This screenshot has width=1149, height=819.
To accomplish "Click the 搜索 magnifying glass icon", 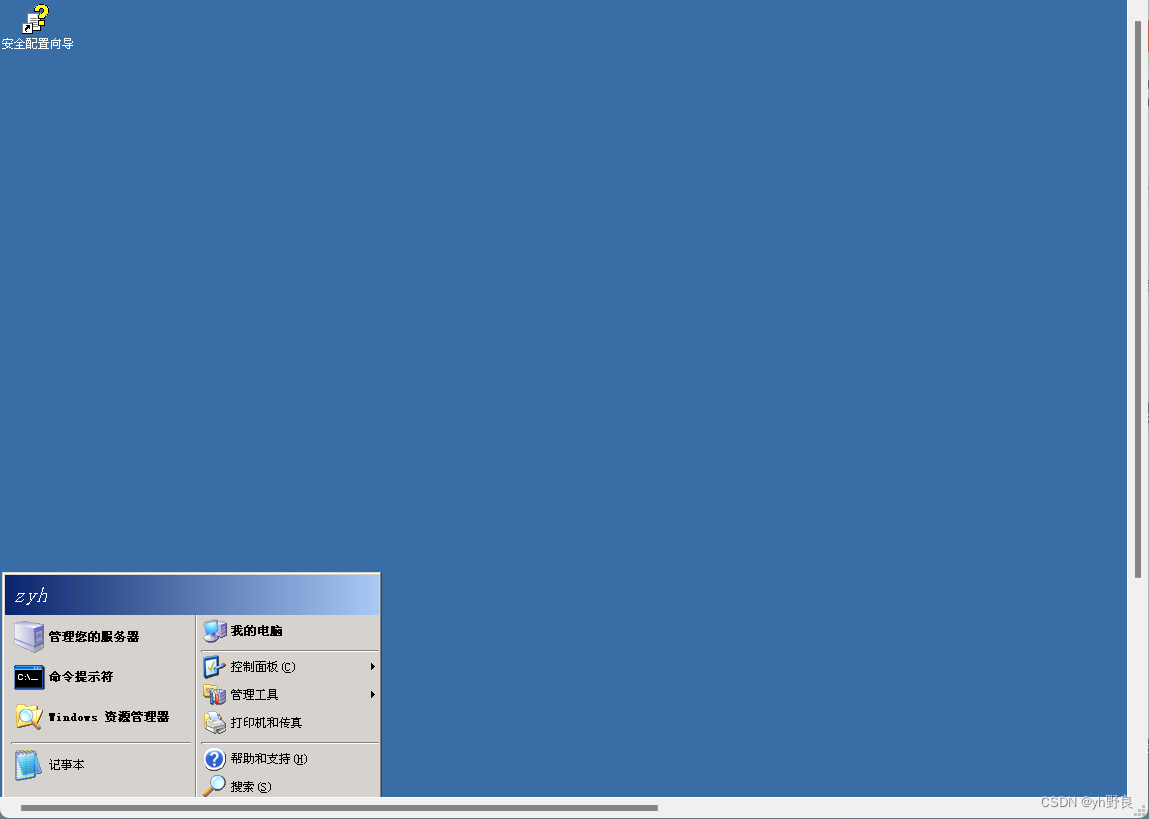I will click(x=214, y=786).
